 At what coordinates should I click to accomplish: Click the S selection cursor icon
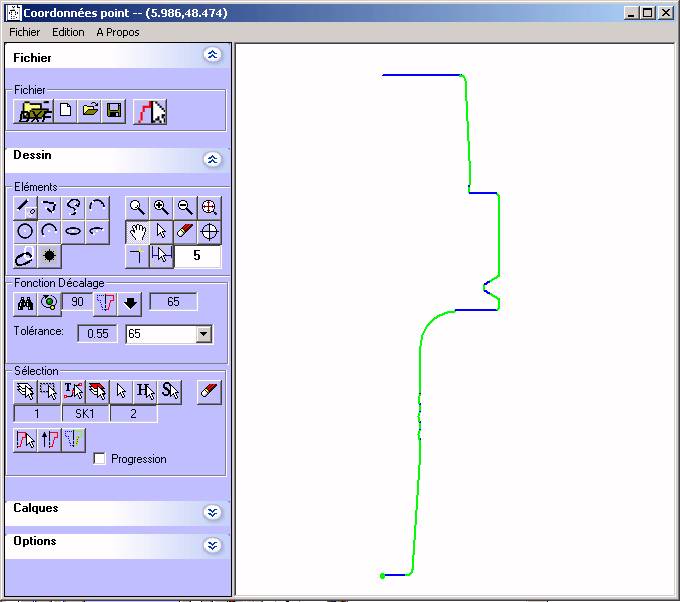170,392
